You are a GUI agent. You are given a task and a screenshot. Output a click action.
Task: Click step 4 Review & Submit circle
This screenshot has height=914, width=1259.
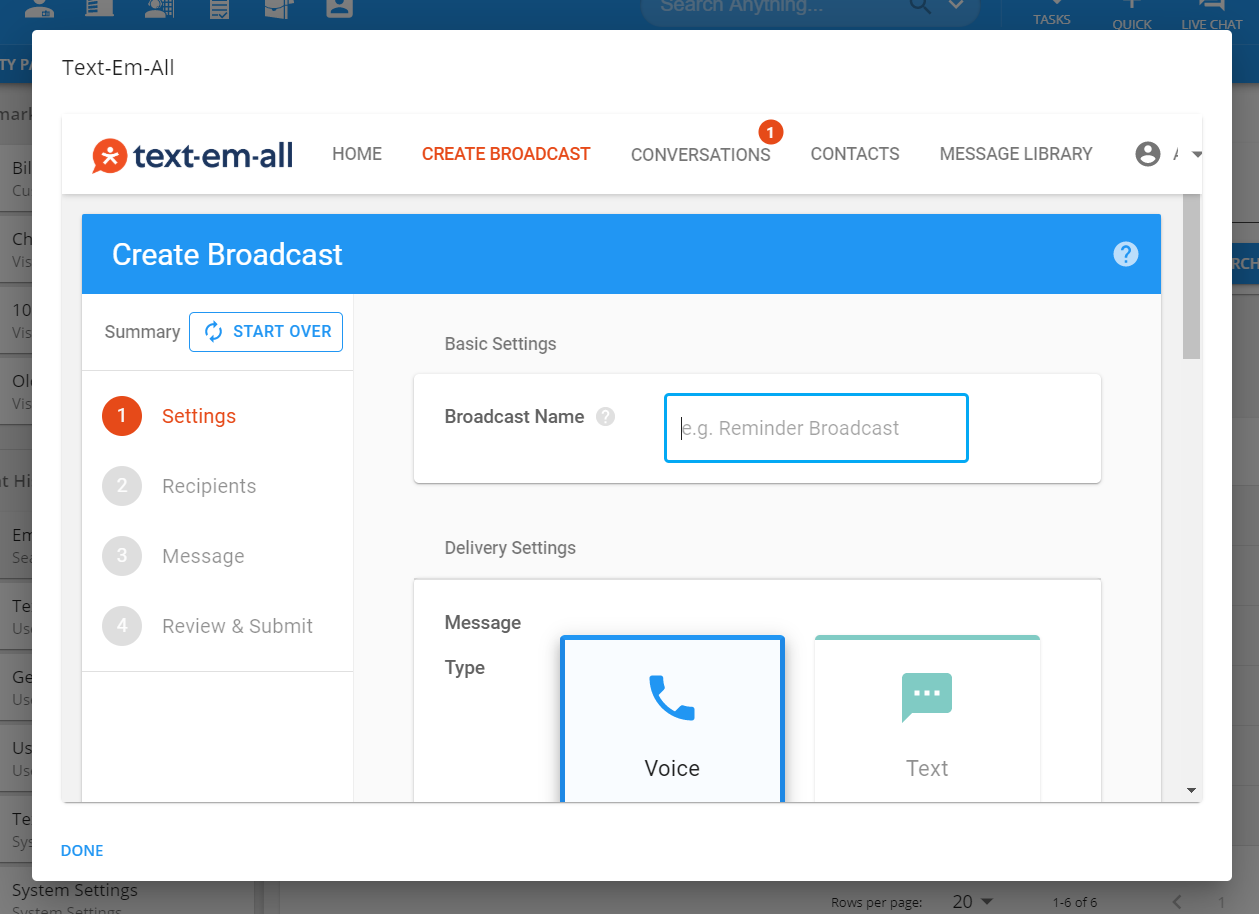(x=122, y=626)
